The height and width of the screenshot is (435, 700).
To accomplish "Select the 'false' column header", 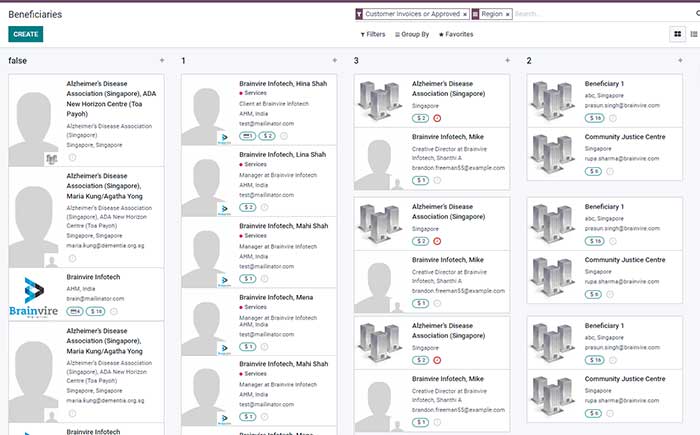I will pyautogui.click(x=17, y=61).
